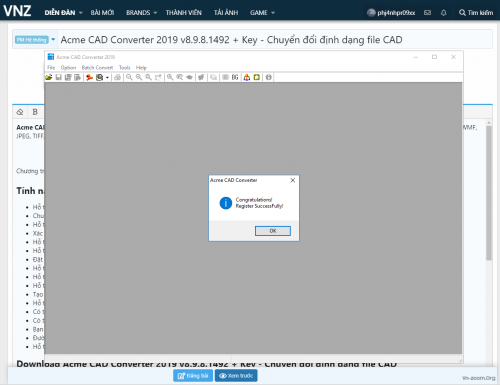This screenshot has width=500, height=385.
Task: Click the Đăng bài post button
Action: [193, 376]
